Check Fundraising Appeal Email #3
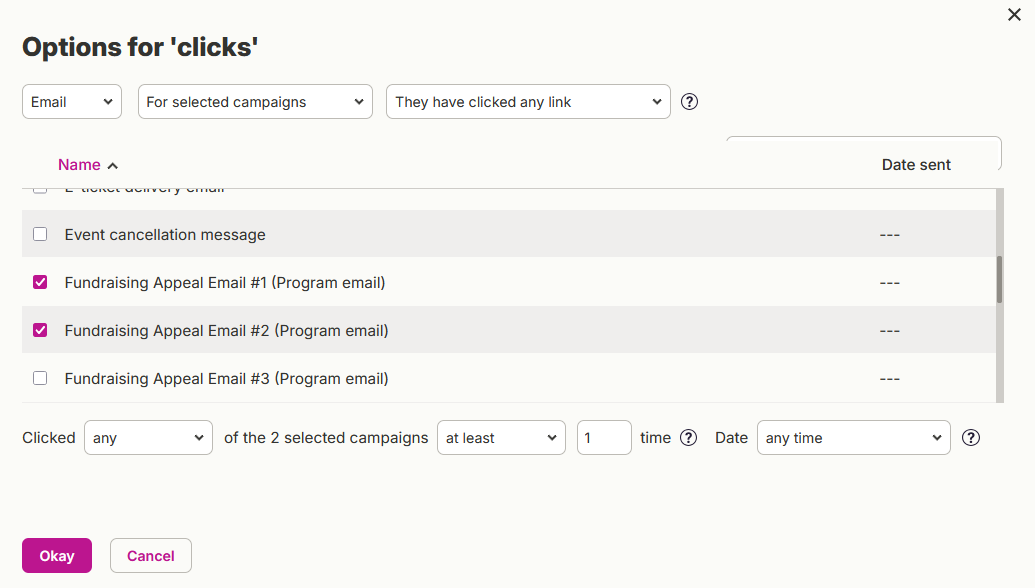 click(40, 378)
